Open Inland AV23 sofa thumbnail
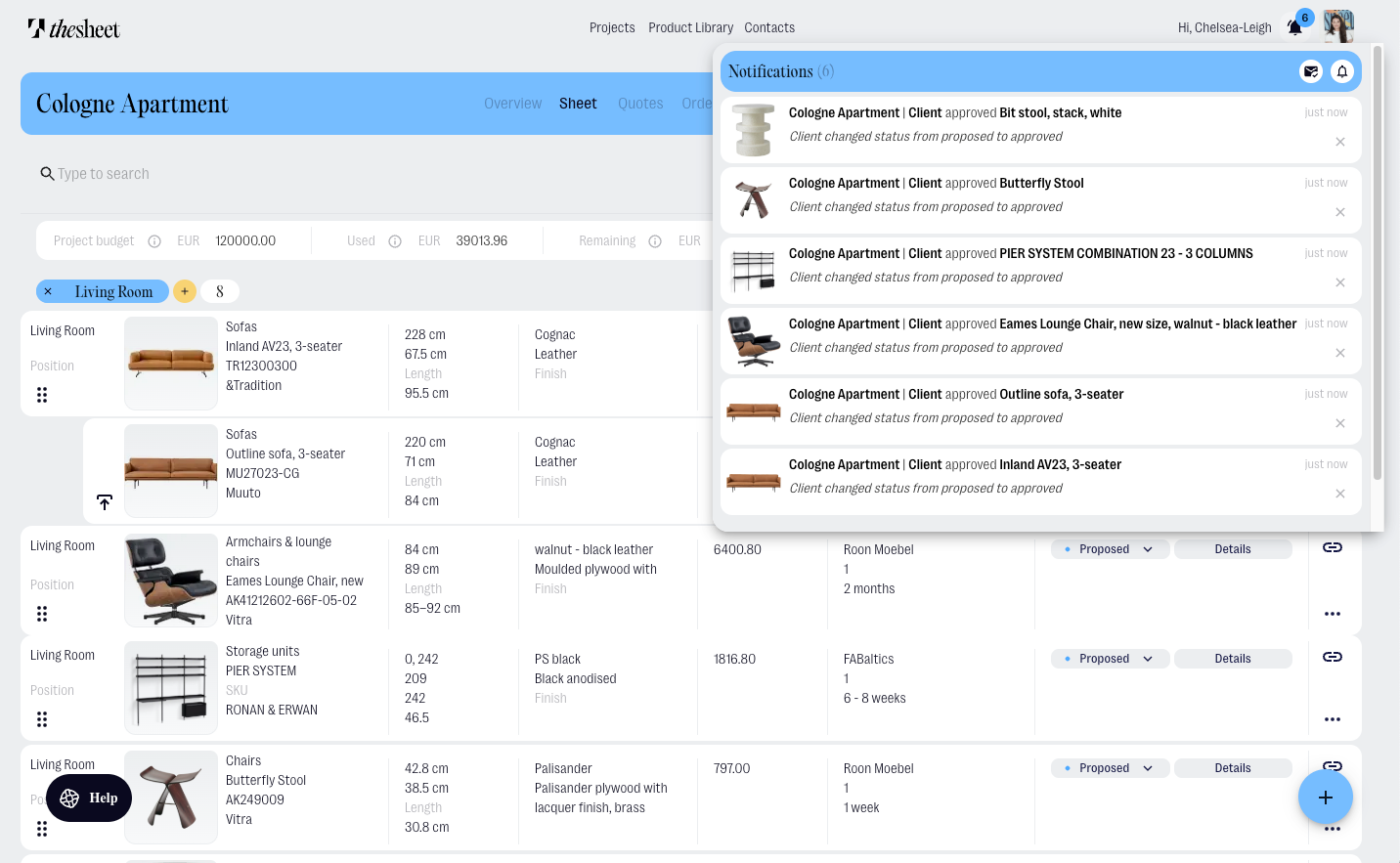Viewport: 1400px width, 863px height. (x=171, y=364)
